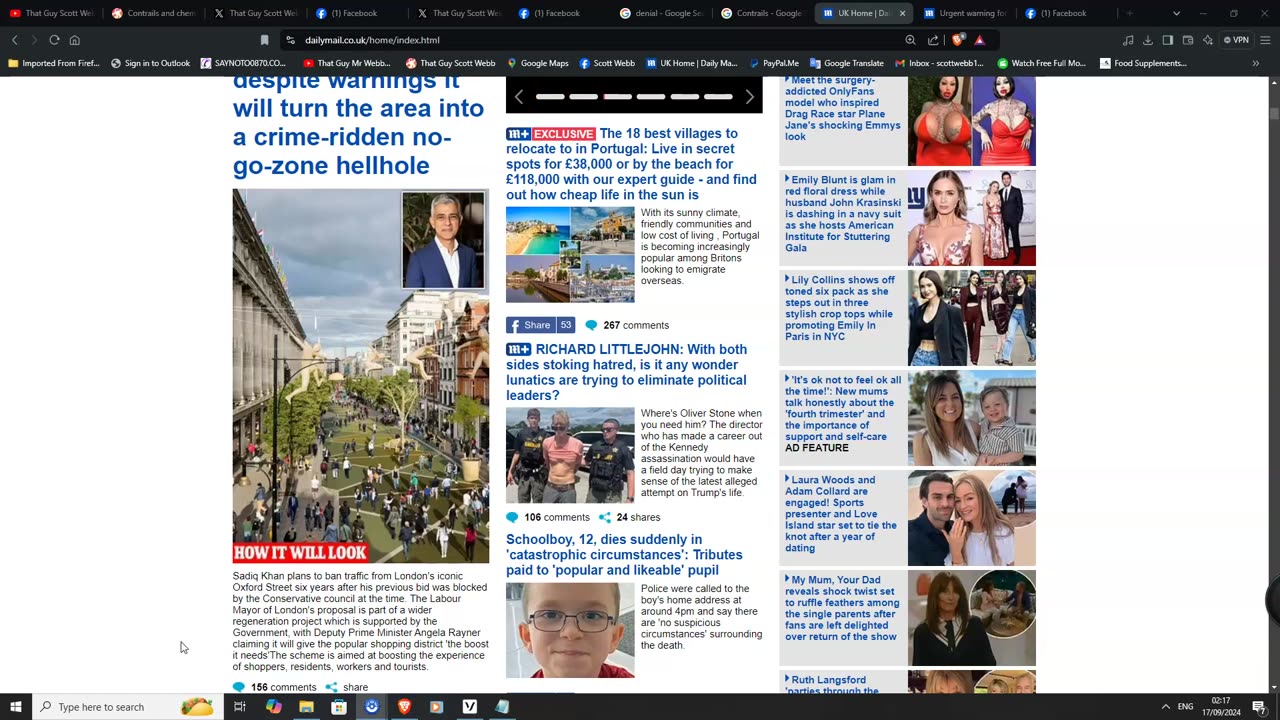1280x720 pixels.
Task: Click the browser Forward arrow
Action: coord(33,40)
